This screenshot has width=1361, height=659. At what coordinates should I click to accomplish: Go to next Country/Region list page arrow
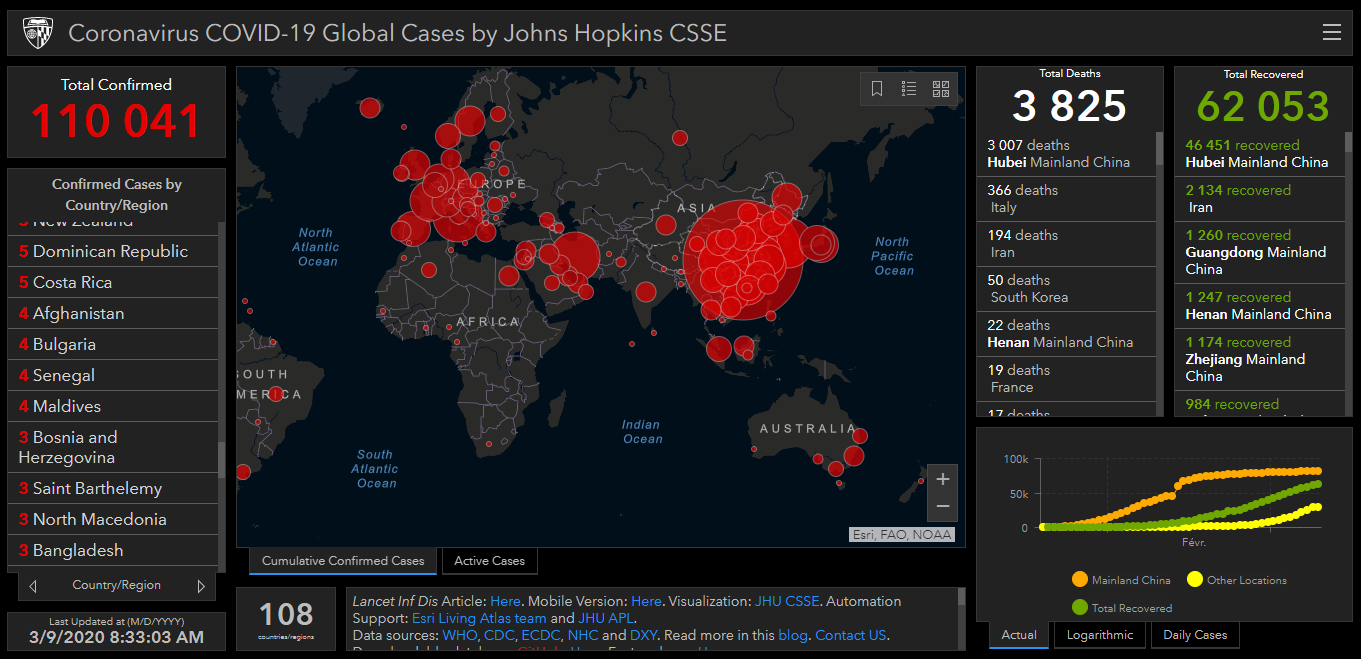click(x=201, y=586)
